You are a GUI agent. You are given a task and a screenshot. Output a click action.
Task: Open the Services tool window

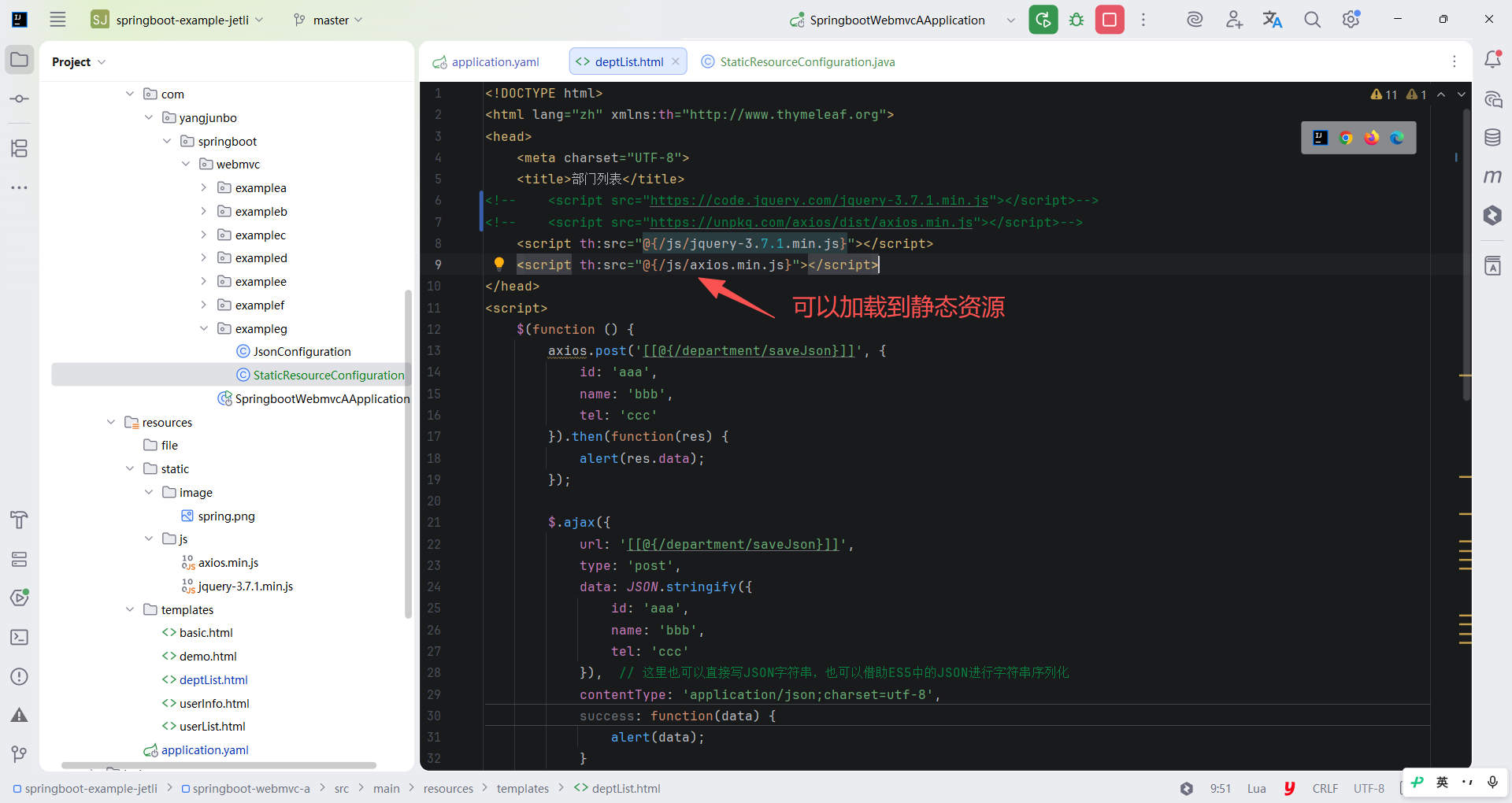[20, 559]
